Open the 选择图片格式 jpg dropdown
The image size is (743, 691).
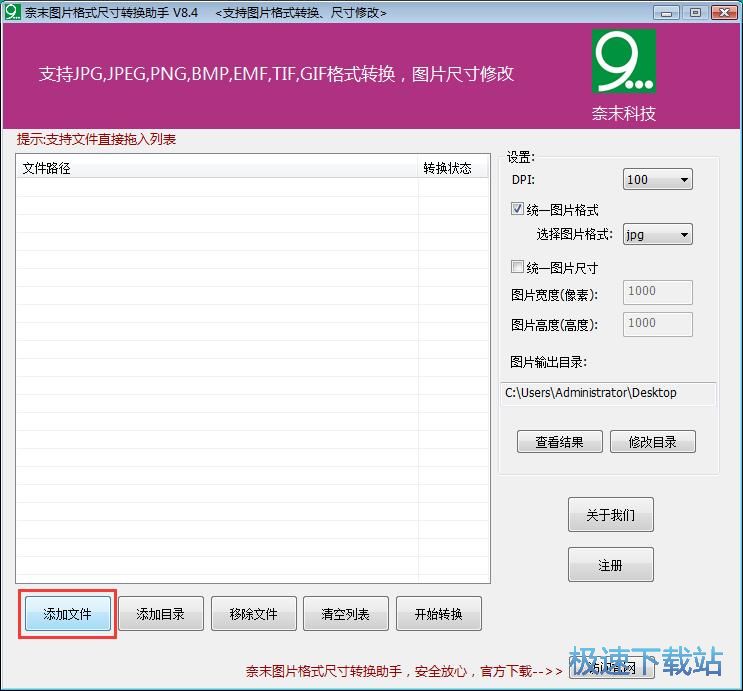point(658,234)
